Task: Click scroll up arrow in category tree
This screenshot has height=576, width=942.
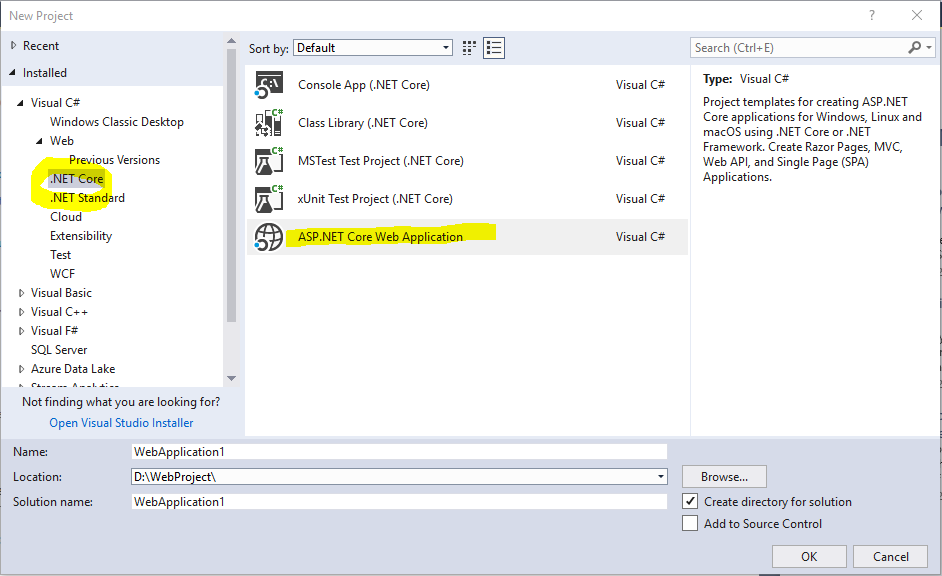Action: pos(231,41)
